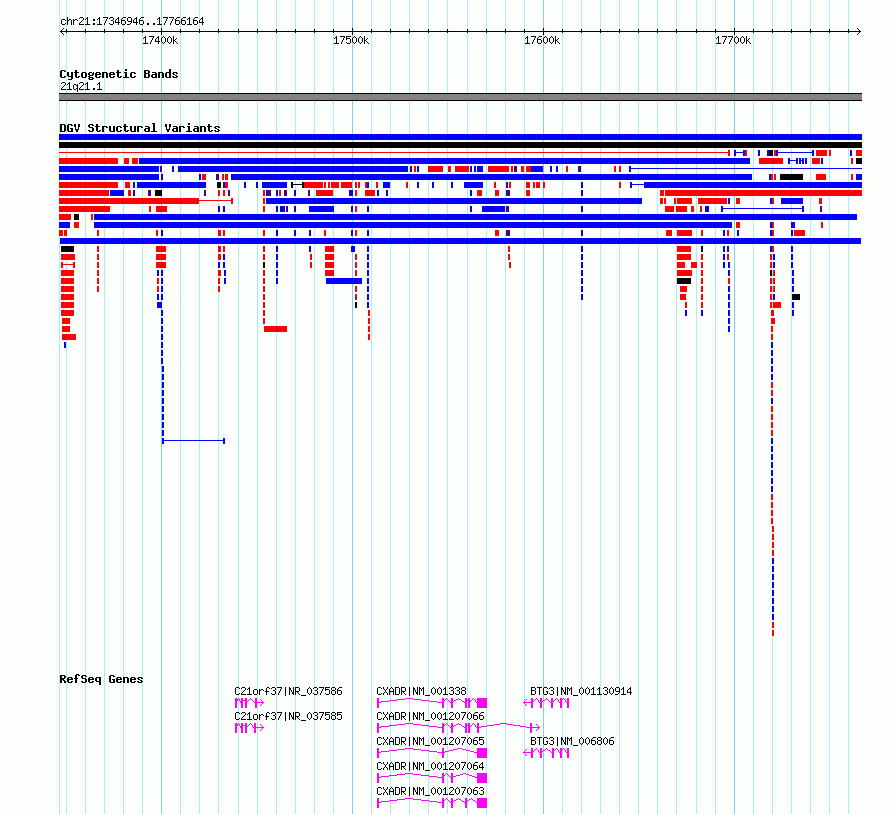The width and height of the screenshot is (890, 814).
Task: Click the CXADR|NM_001338 gene label
Action: tap(421, 691)
